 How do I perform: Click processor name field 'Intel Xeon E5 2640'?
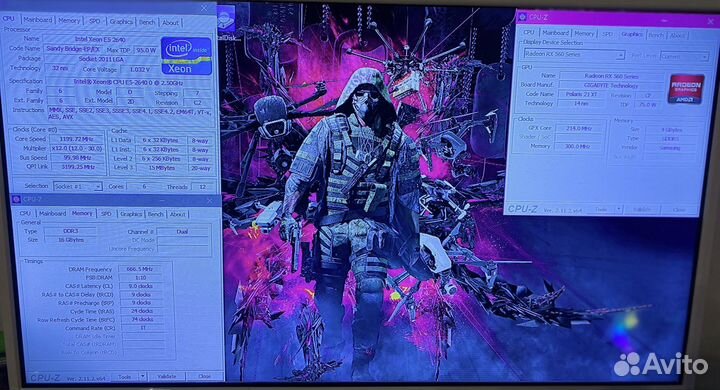click(x=100, y=39)
